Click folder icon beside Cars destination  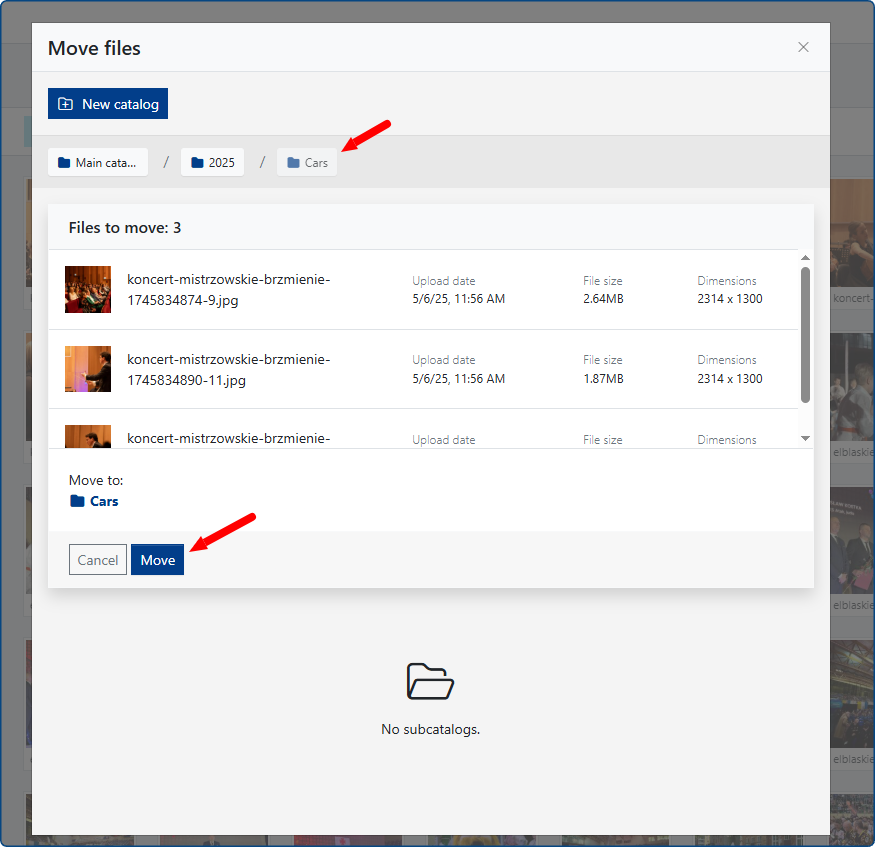point(77,501)
